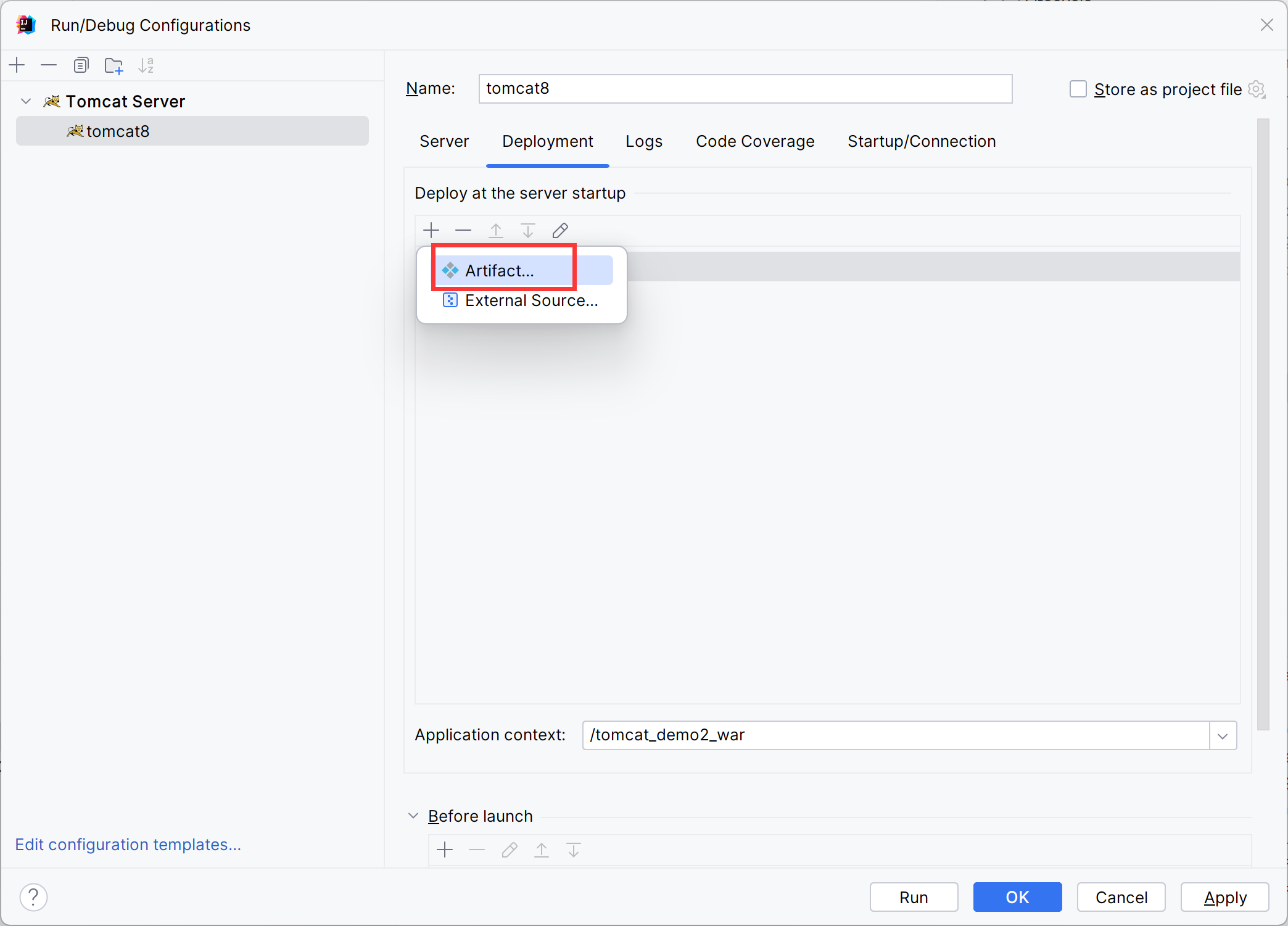Open help with question mark button
The width and height of the screenshot is (1288, 926).
pyautogui.click(x=33, y=897)
